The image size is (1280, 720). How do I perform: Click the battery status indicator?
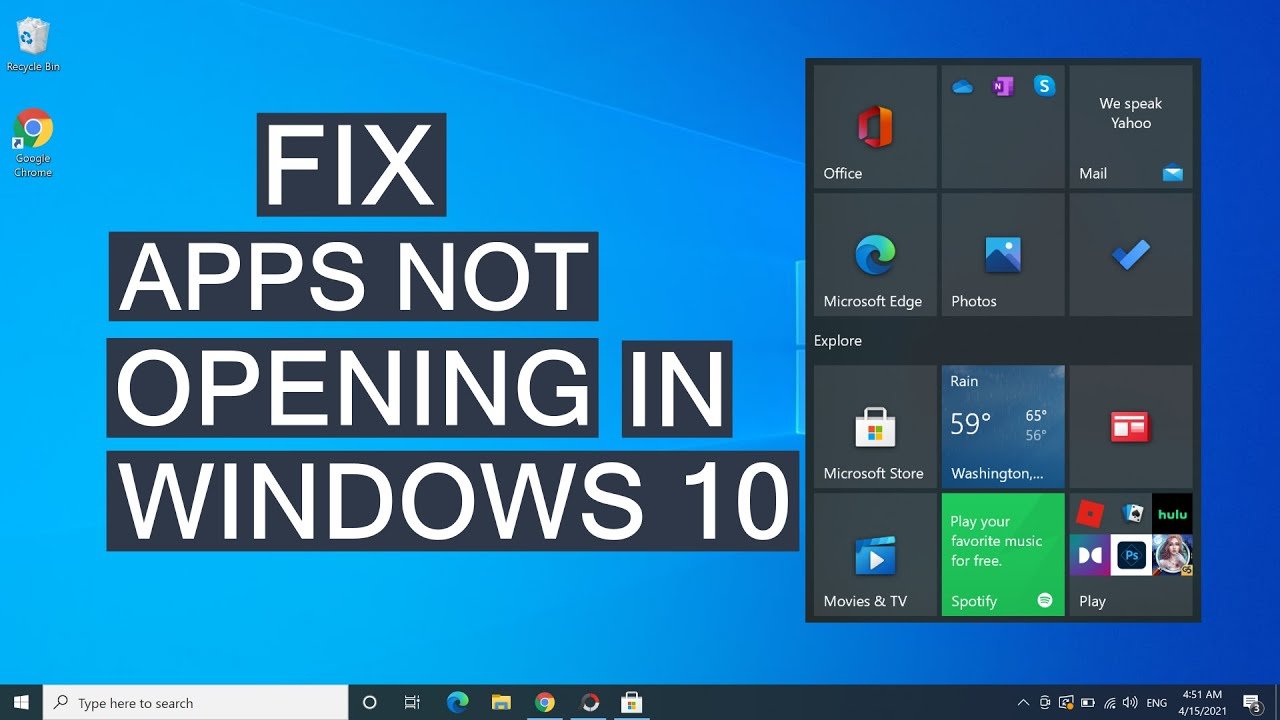pyautogui.click(x=1089, y=701)
